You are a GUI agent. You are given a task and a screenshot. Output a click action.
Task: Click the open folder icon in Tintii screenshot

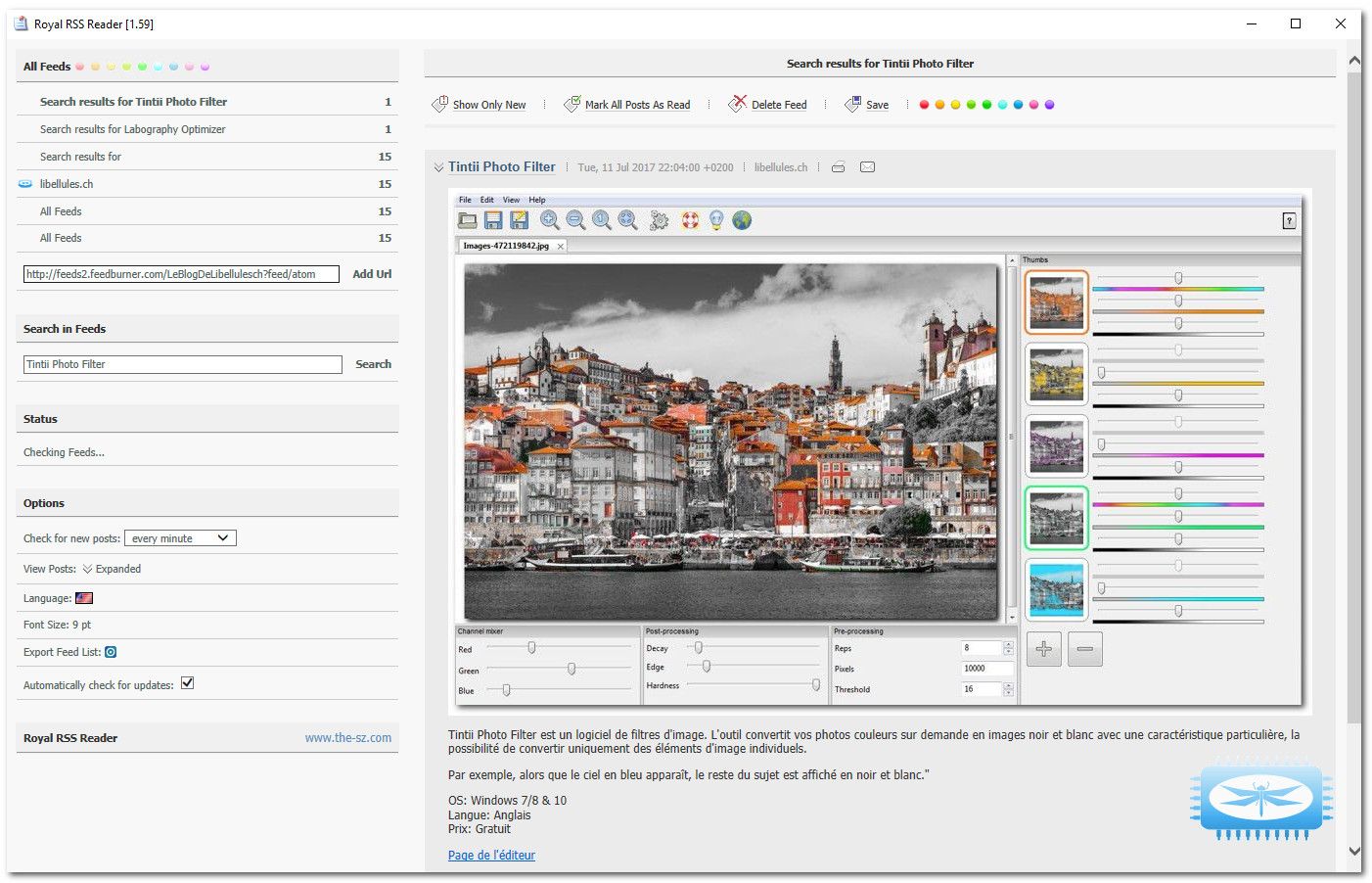tap(468, 221)
